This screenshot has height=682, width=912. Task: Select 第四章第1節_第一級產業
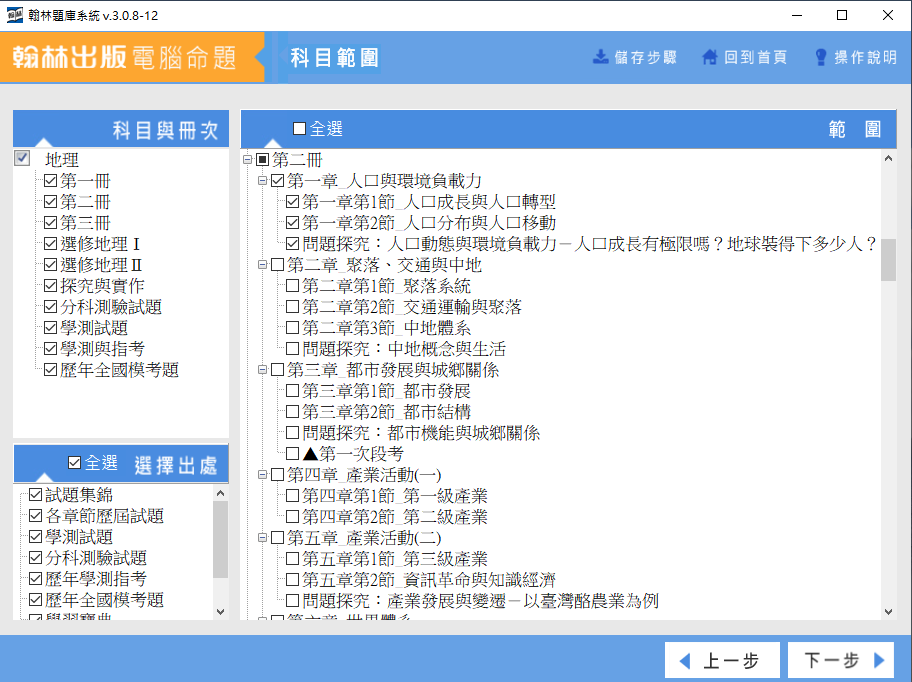click(x=395, y=496)
